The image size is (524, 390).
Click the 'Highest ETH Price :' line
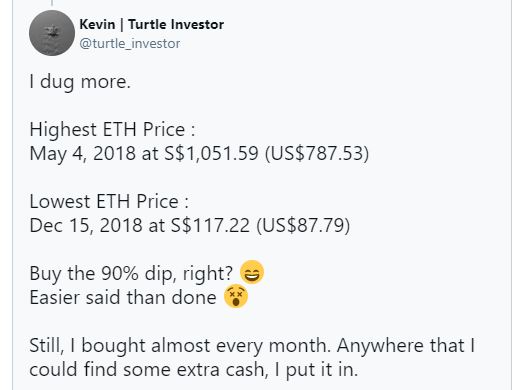[112, 129]
